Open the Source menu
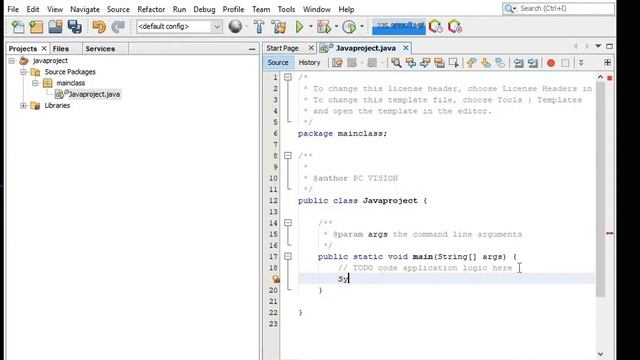640x360 pixels. click(x=118, y=9)
